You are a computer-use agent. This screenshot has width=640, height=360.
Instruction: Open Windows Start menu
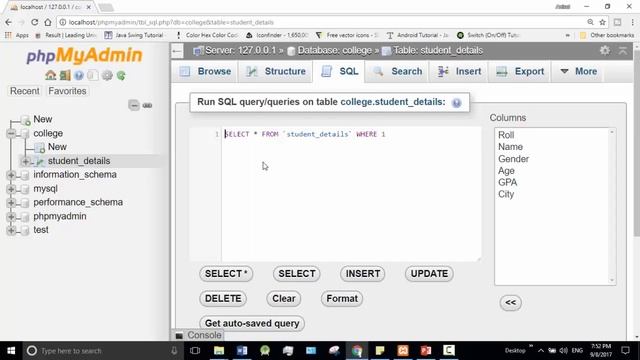tap(11, 351)
